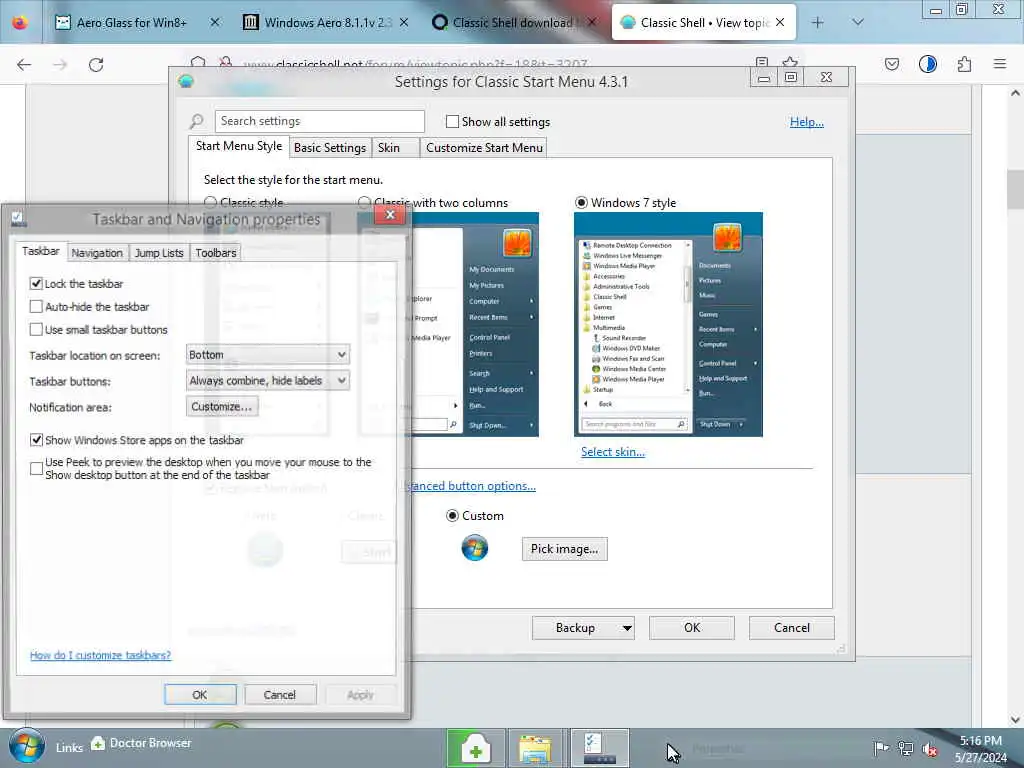
Task: Open green plus app on taskbar
Action: coord(475,748)
